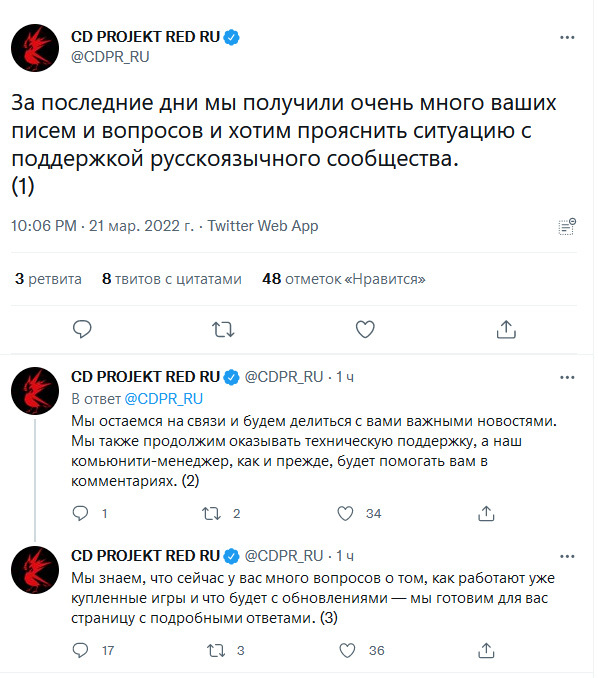The height and width of the screenshot is (678, 598).
Task: Retweet the main CD PROJEKT RED tweet
Action: [x=223, y=329]
